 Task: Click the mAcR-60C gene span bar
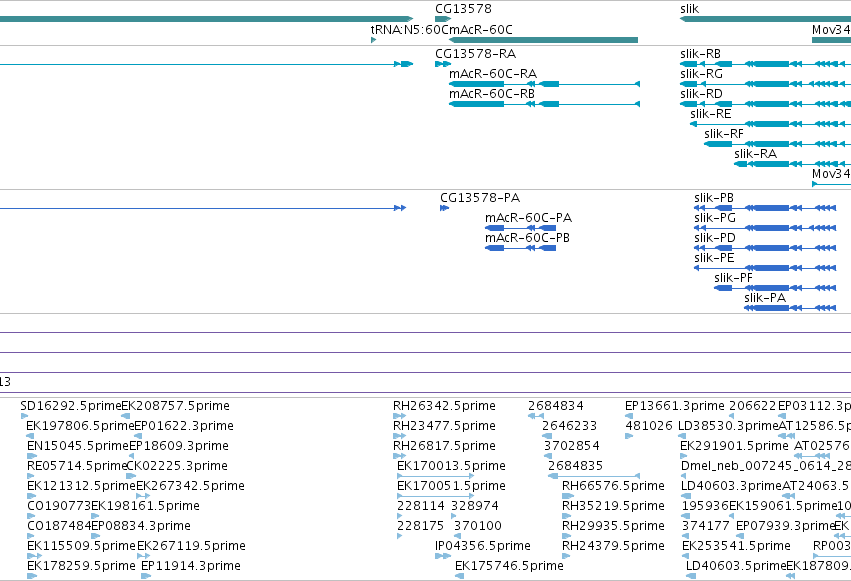tap(543, 40)
